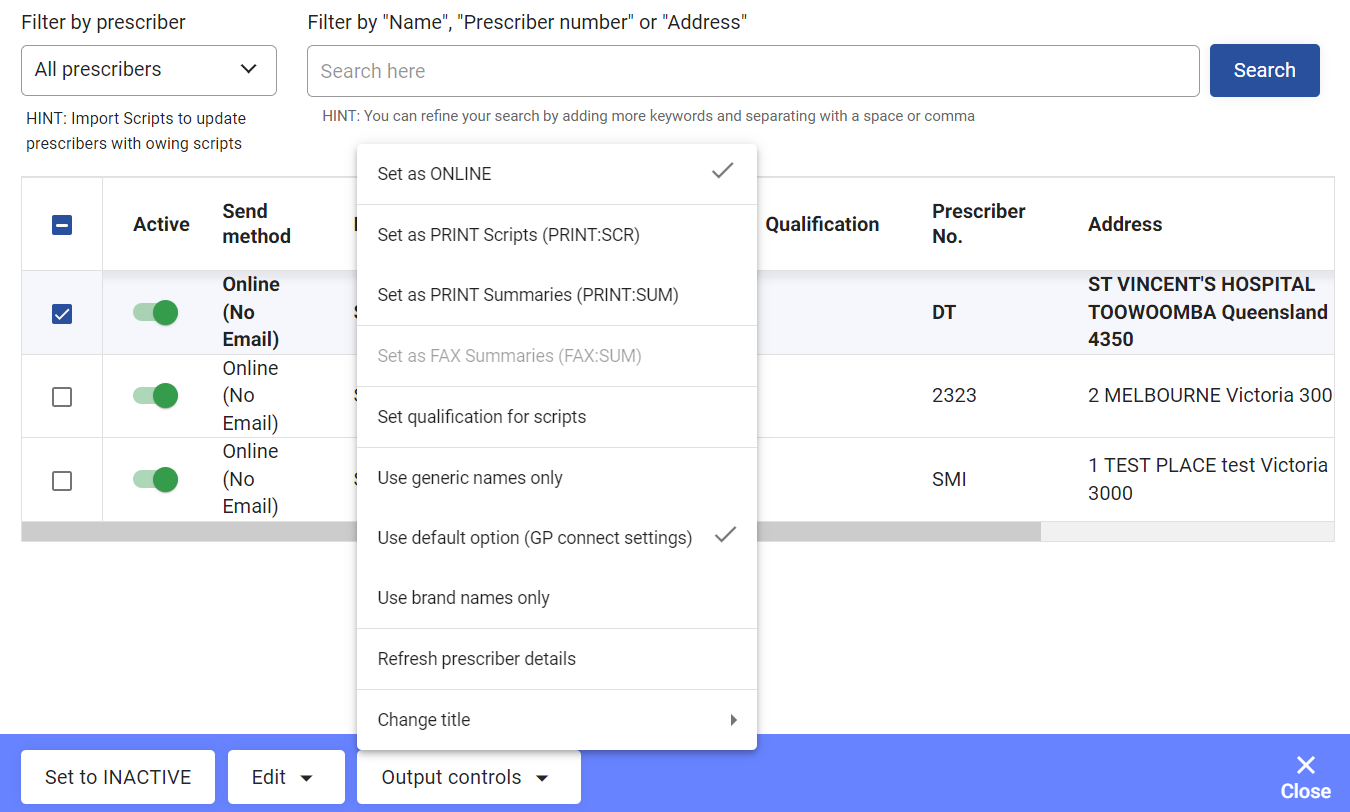The height and width of the screenshot is (812, 1350).
Task: Click the Search button
Action: [1265, 70]
